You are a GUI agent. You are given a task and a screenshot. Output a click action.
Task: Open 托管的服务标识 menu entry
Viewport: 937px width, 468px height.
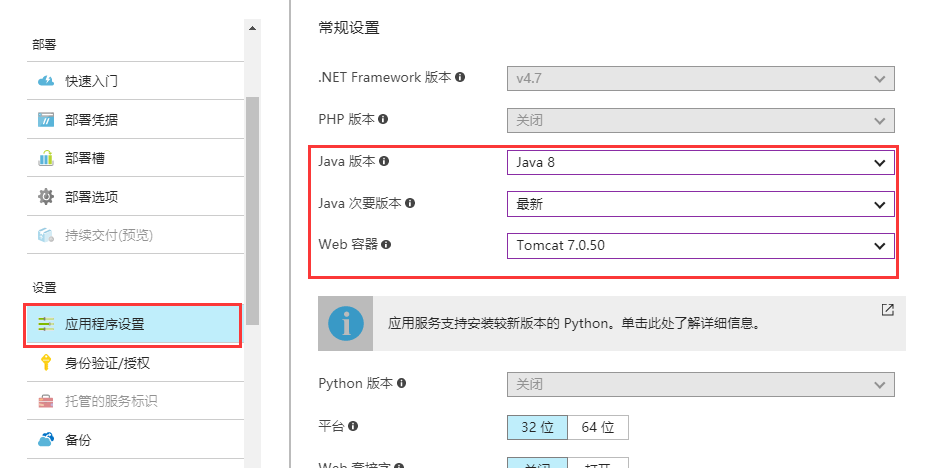point(111,401)
